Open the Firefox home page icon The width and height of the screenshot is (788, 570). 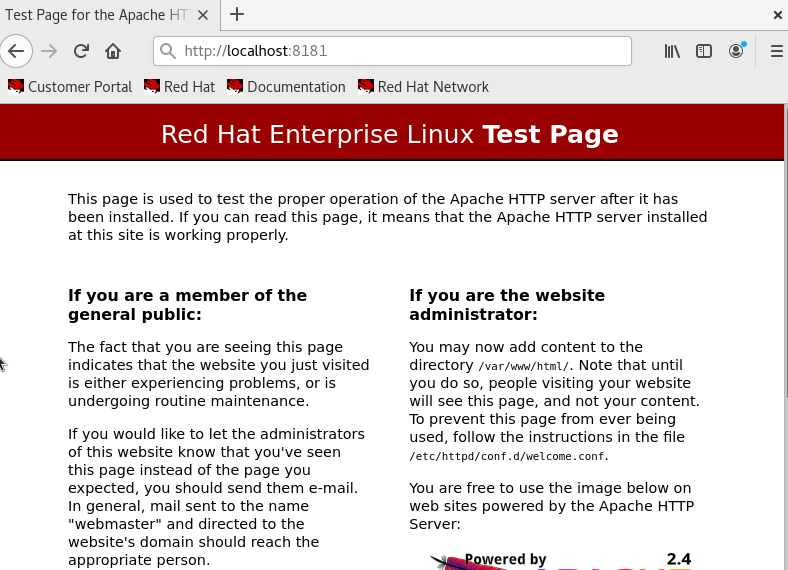[x=113, y=51]
